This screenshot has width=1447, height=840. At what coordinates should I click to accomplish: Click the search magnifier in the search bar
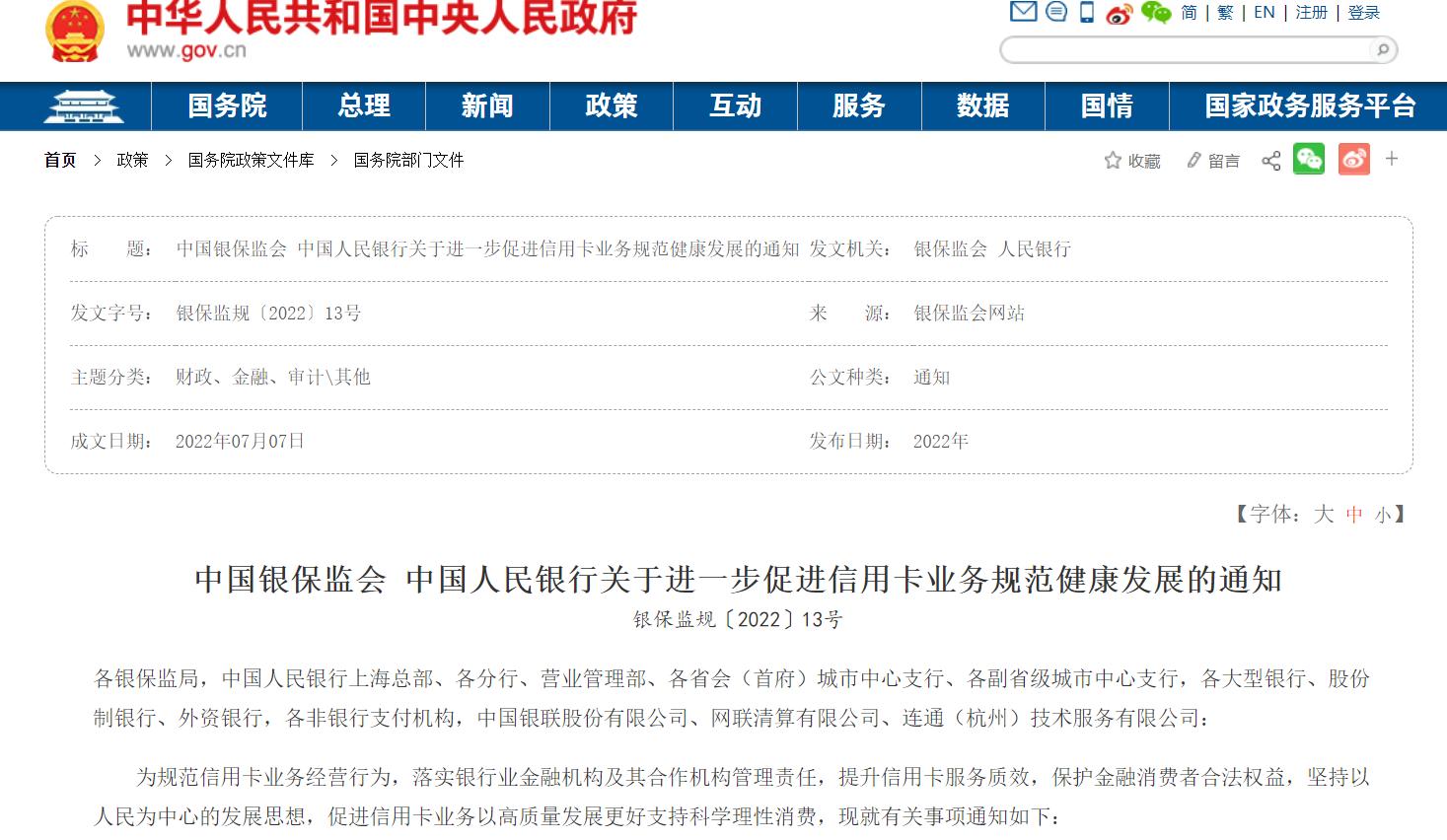pos(1383,49)
